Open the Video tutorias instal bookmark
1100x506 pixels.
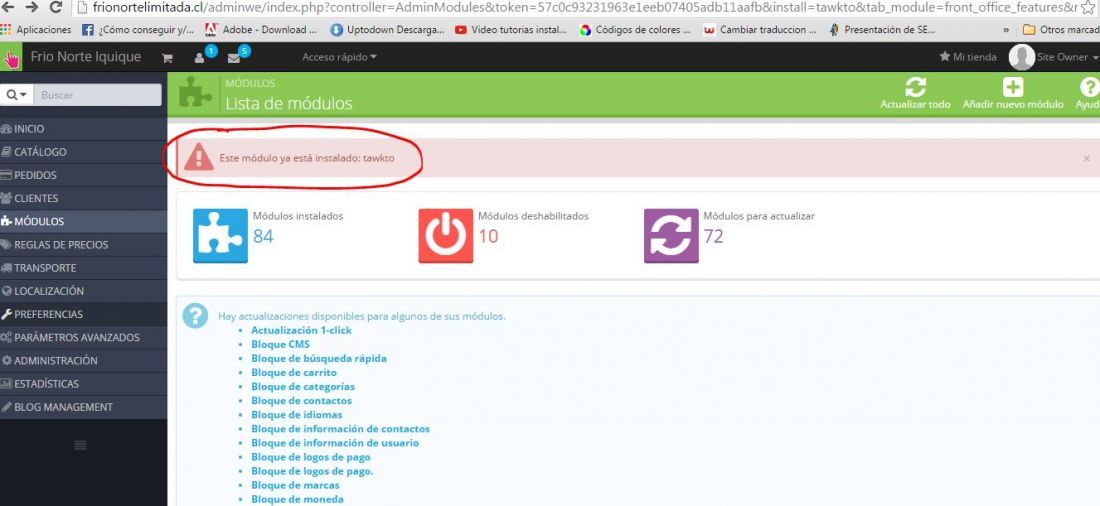(x=511, y=30)
